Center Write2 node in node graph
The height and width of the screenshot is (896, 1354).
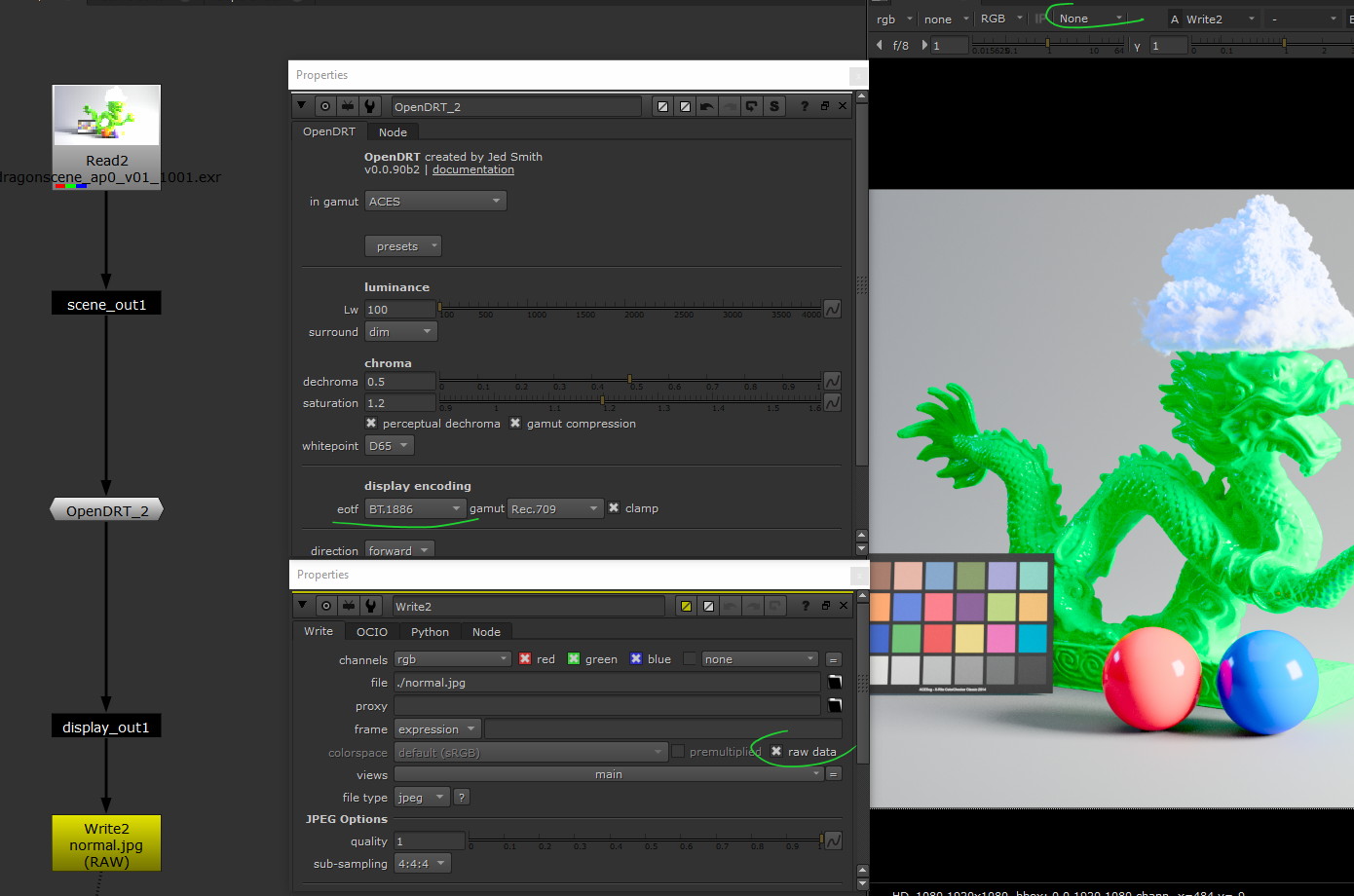[326, 606]
